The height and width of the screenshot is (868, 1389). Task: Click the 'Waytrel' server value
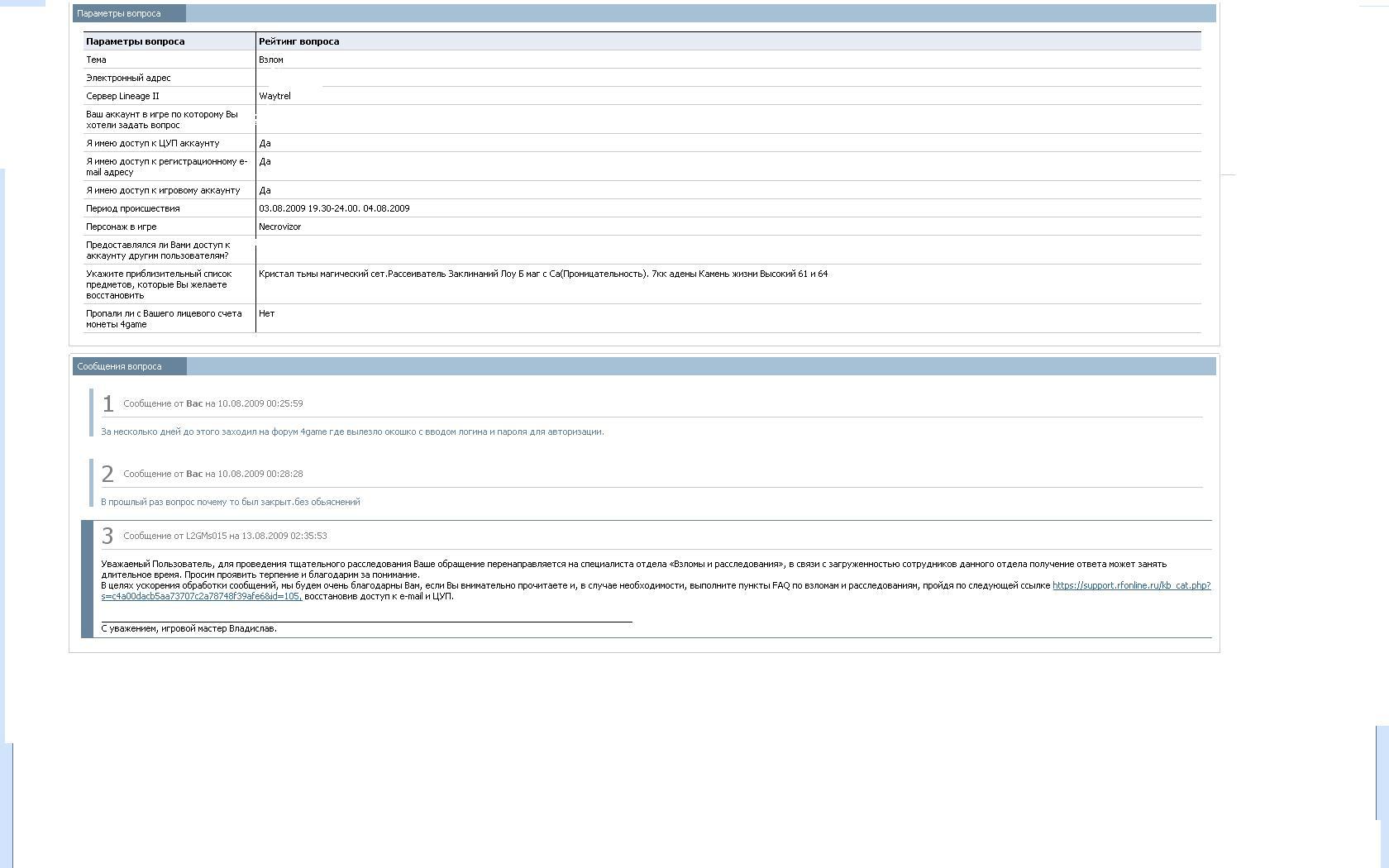(274, 96)
